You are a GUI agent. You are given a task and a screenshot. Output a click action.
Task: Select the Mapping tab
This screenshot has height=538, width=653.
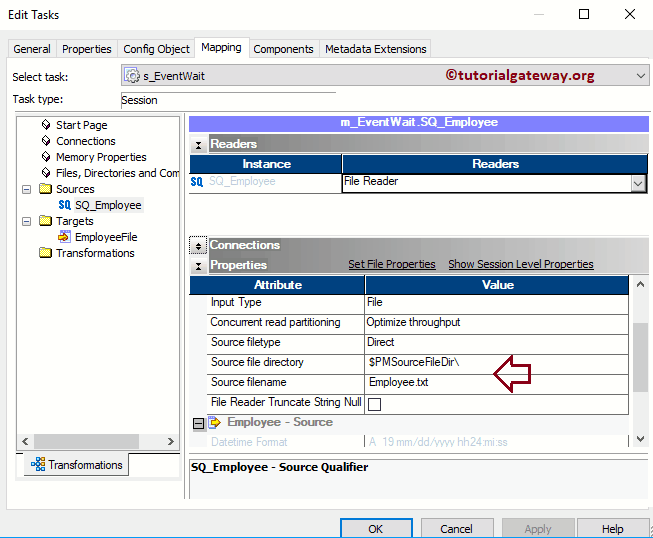[x=221, y=47]
